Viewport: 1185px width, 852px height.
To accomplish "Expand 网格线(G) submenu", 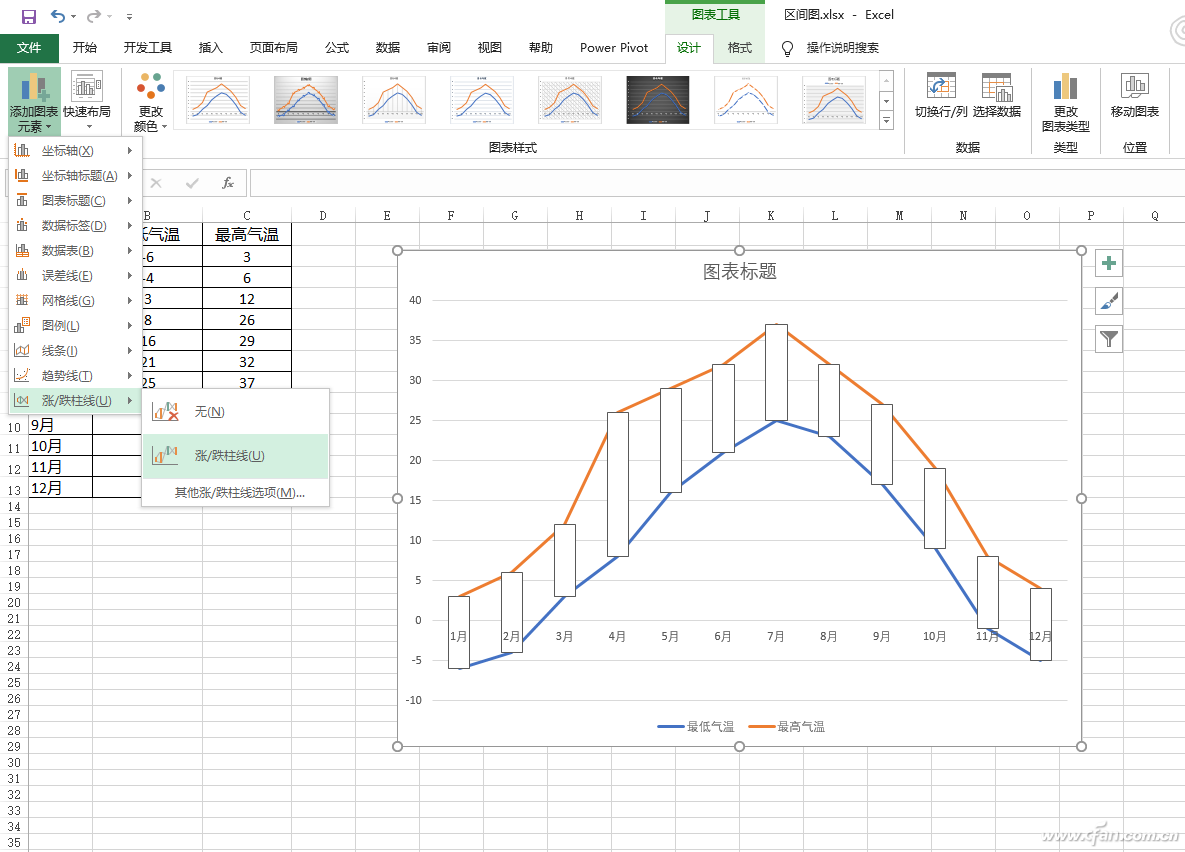I will pyautogui.click(x=75, y=300).
